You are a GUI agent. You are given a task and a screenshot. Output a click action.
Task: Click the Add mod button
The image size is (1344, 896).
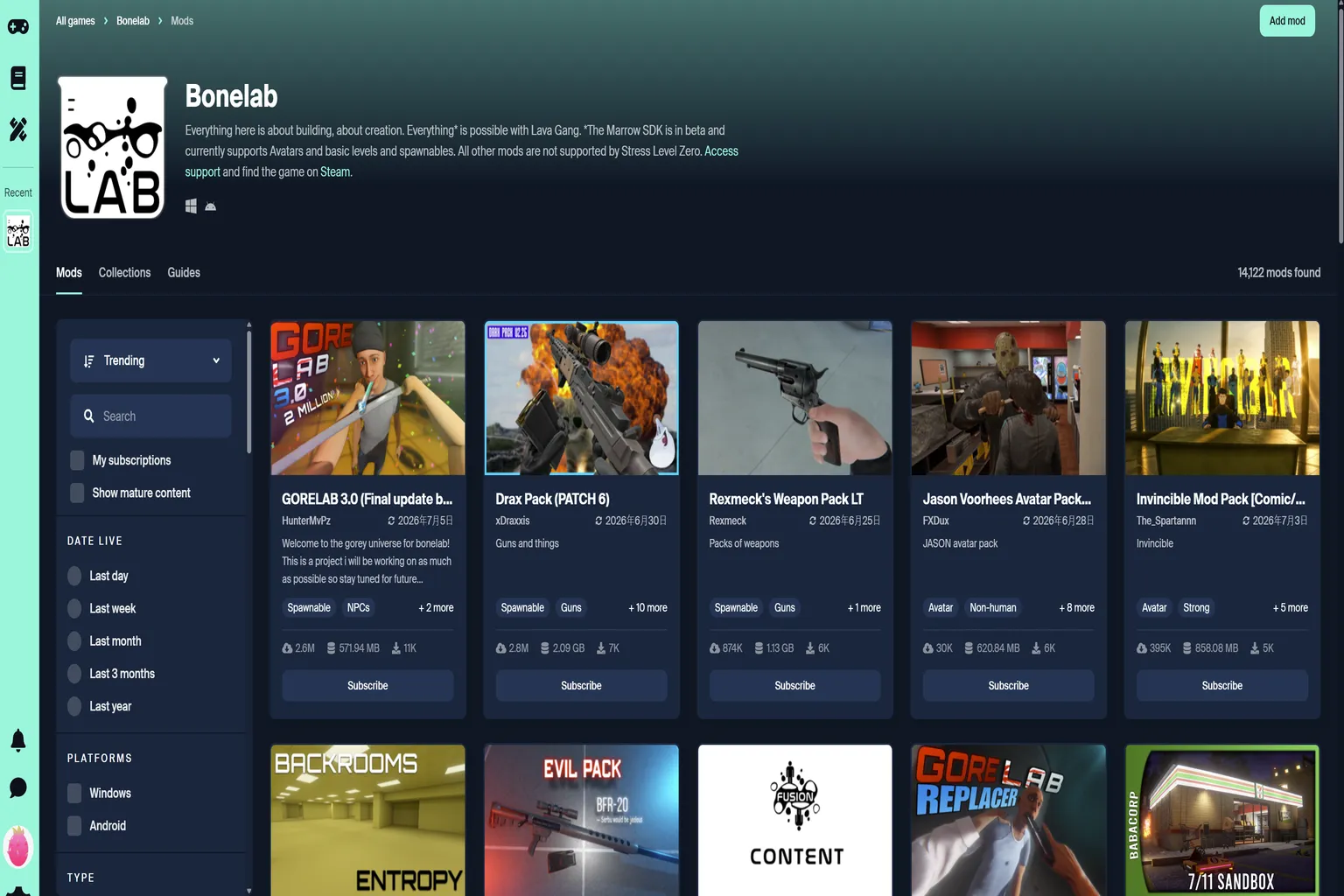[x=1287, y=21]
